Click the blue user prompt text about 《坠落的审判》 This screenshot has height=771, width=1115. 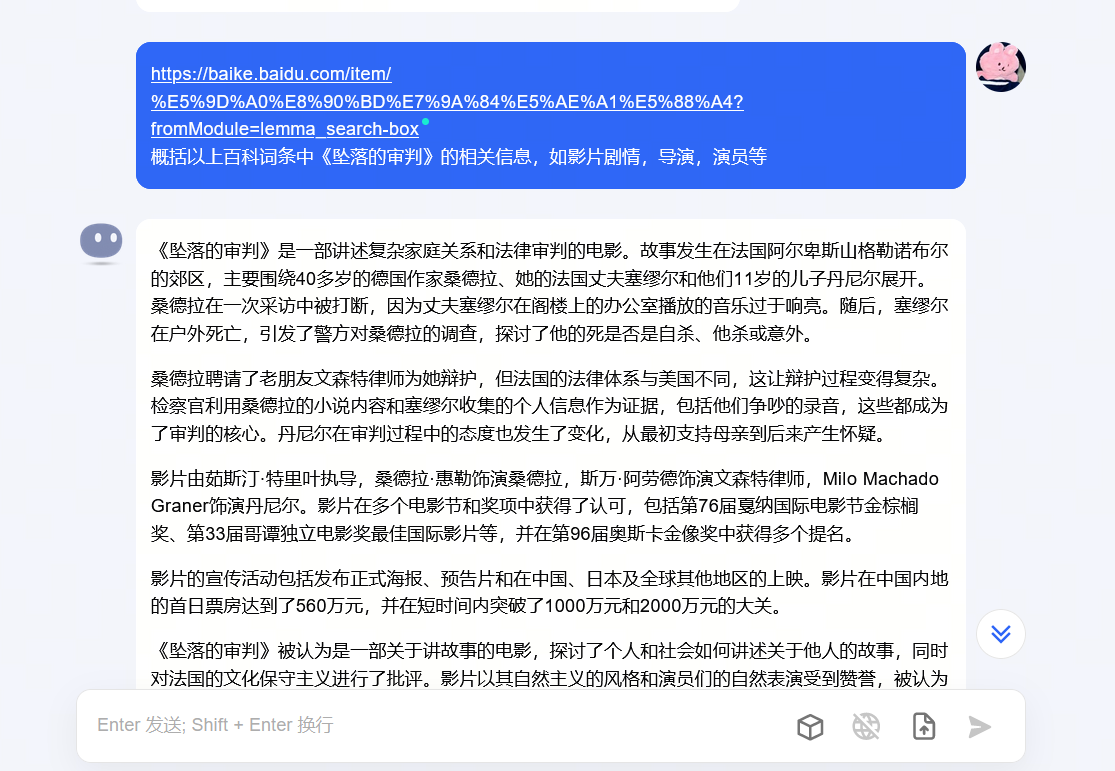[x=459, y=156]
